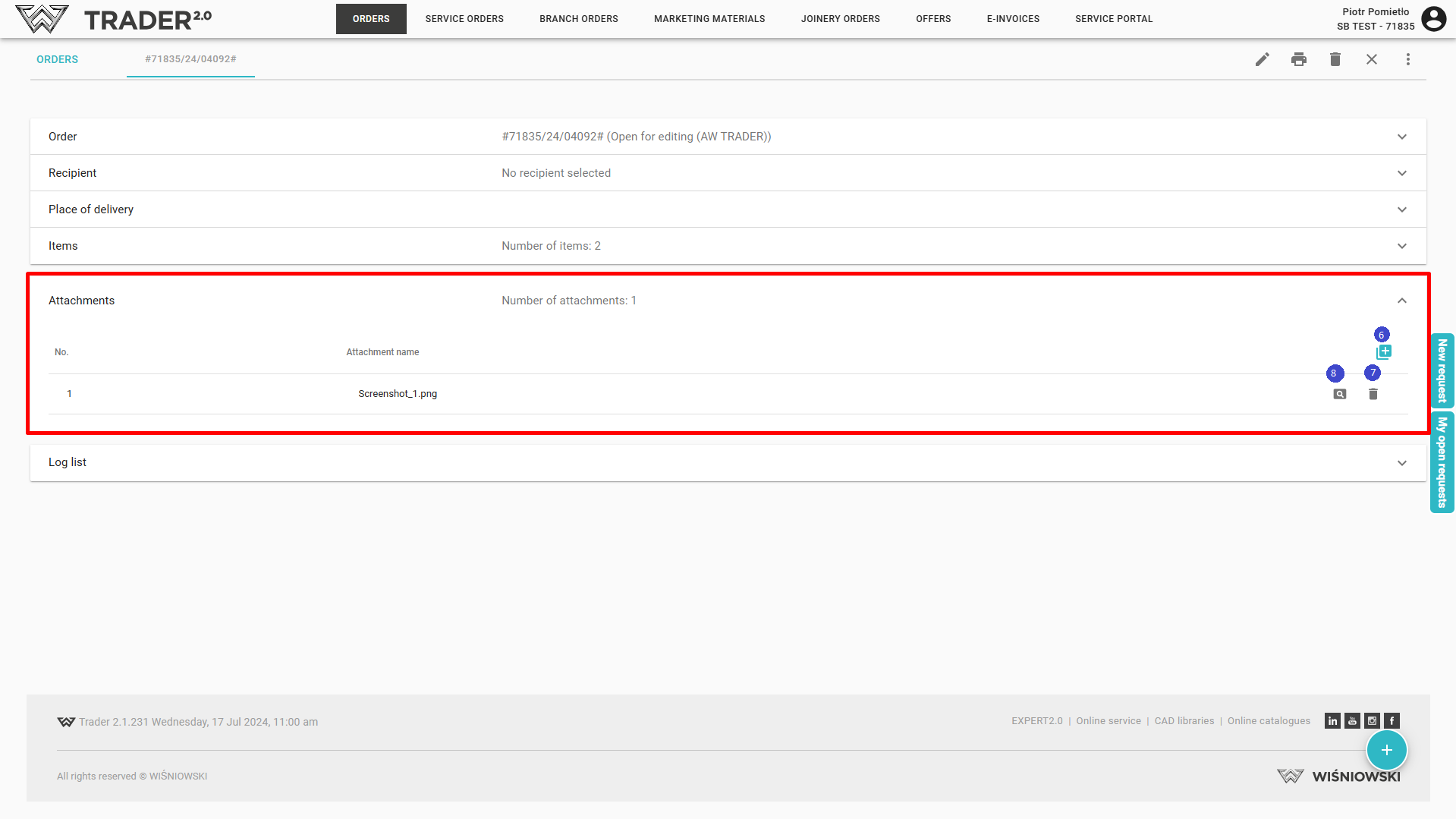Expand the Recipient section
1456x819 pixels.
1401,173
